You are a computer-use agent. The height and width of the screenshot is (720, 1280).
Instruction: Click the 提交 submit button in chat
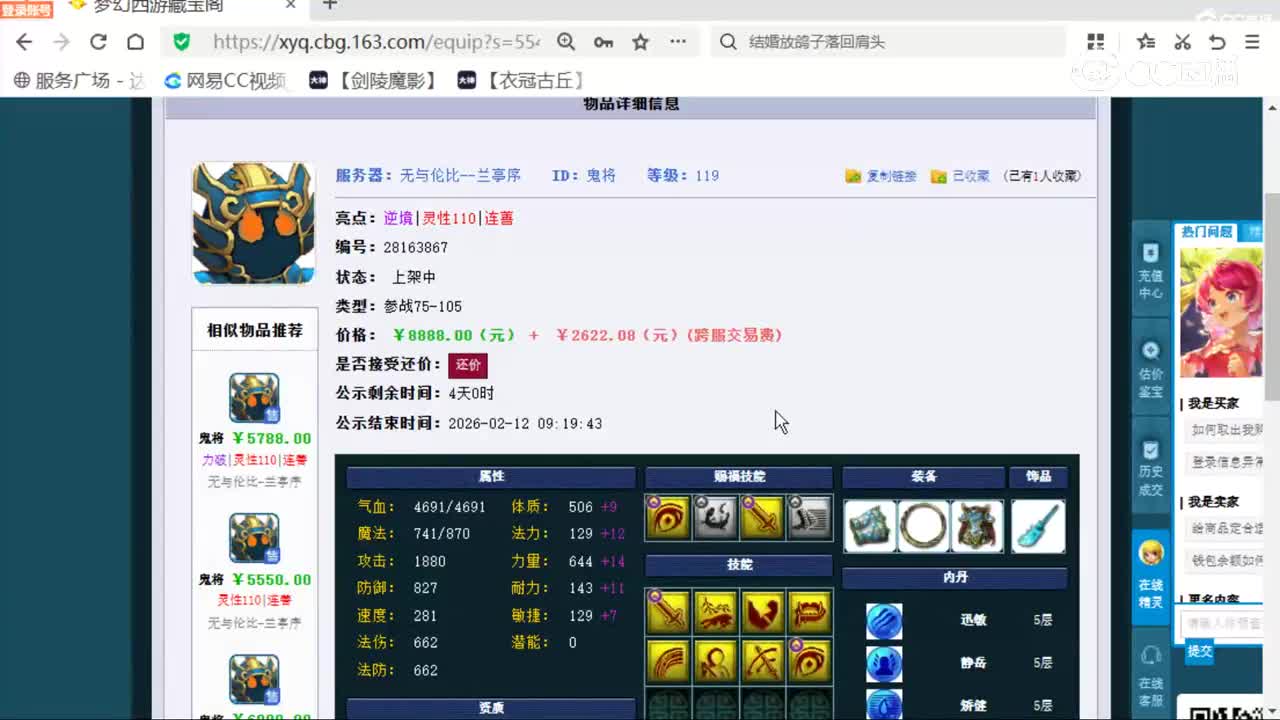(x=1200, y=651)
